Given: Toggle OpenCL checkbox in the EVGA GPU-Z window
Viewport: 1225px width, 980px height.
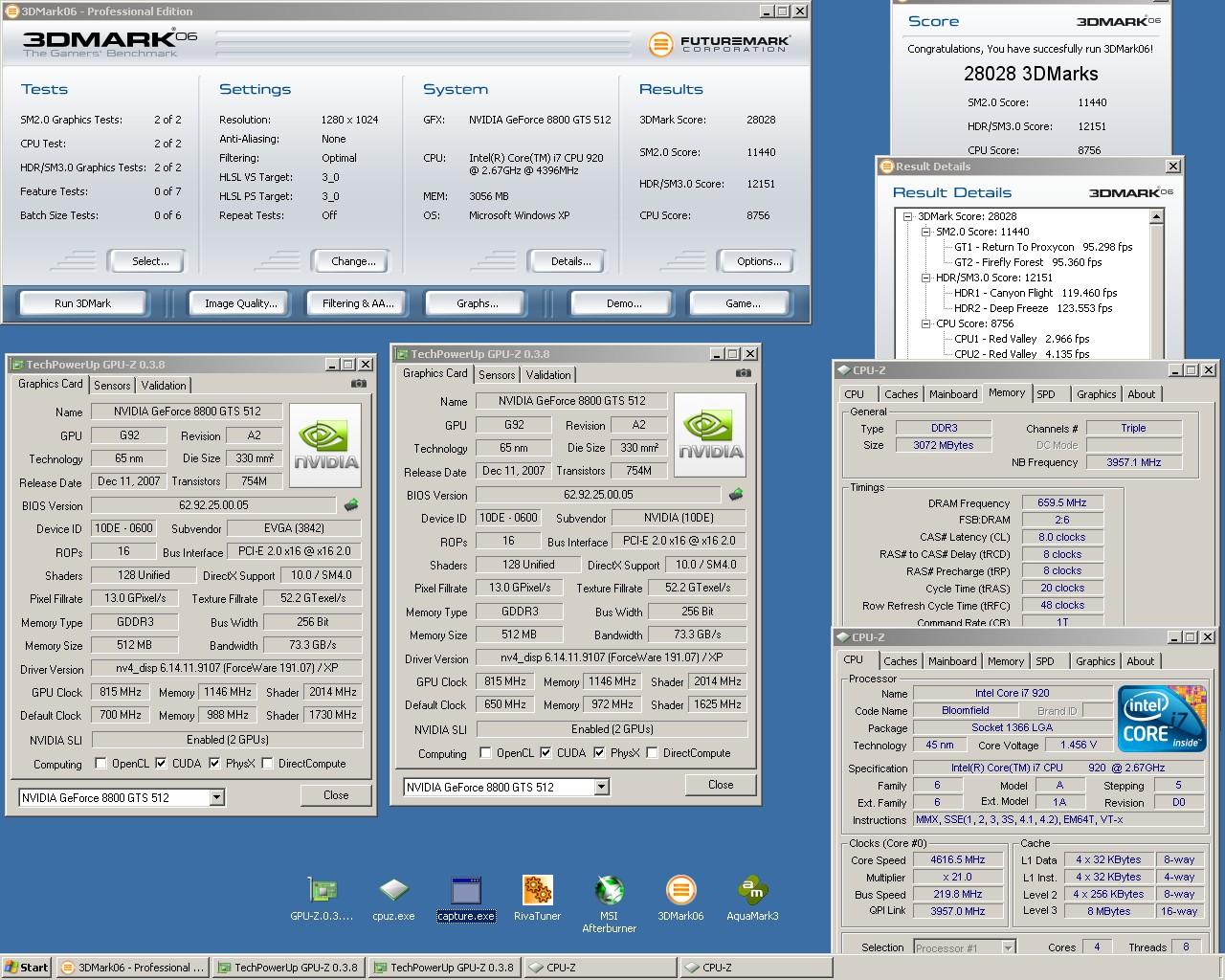Looking at the screenshot, I should [100, 764].
